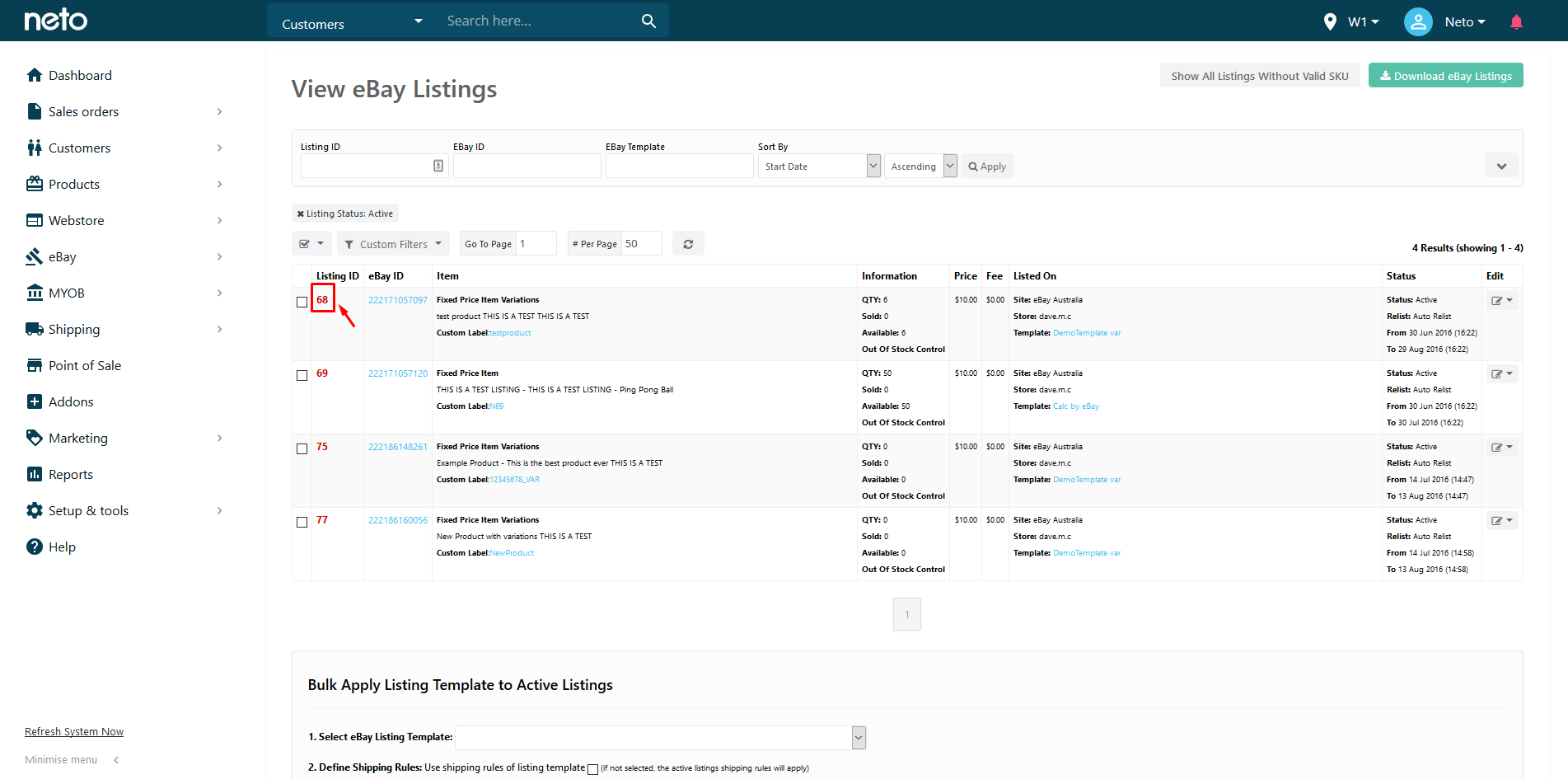
Task: Click the Addons plus icon
Action: 34,401
